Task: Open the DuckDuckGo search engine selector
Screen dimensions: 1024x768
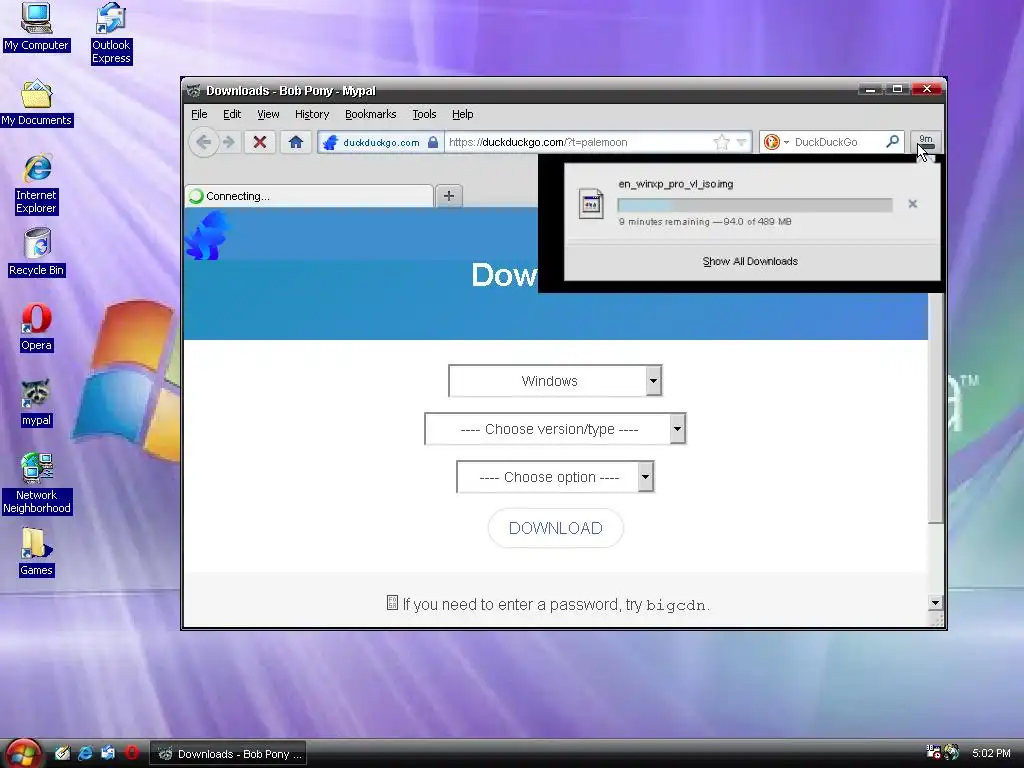Action: pos(776,142)
